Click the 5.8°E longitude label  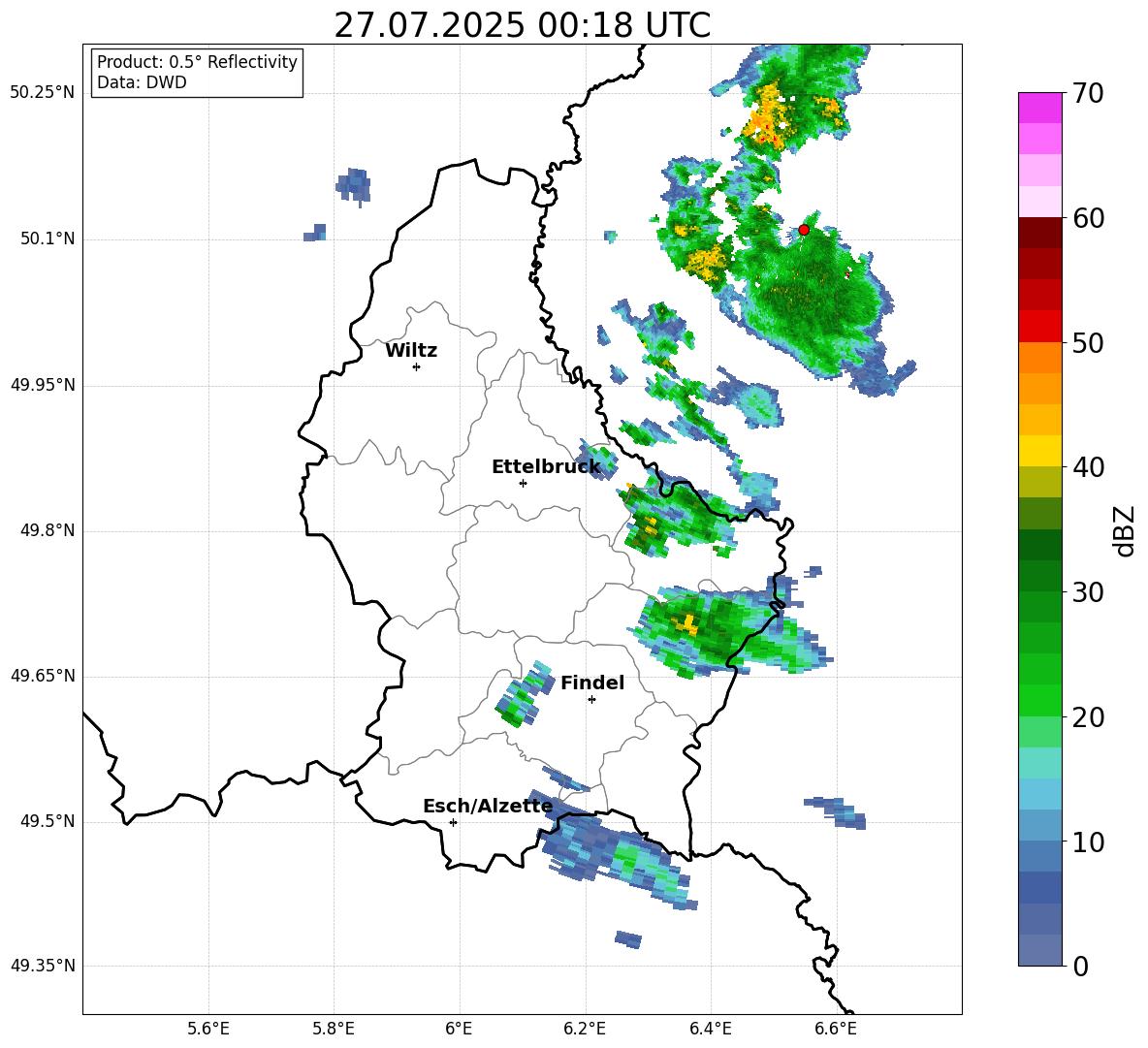click(x=334, y=1029)
